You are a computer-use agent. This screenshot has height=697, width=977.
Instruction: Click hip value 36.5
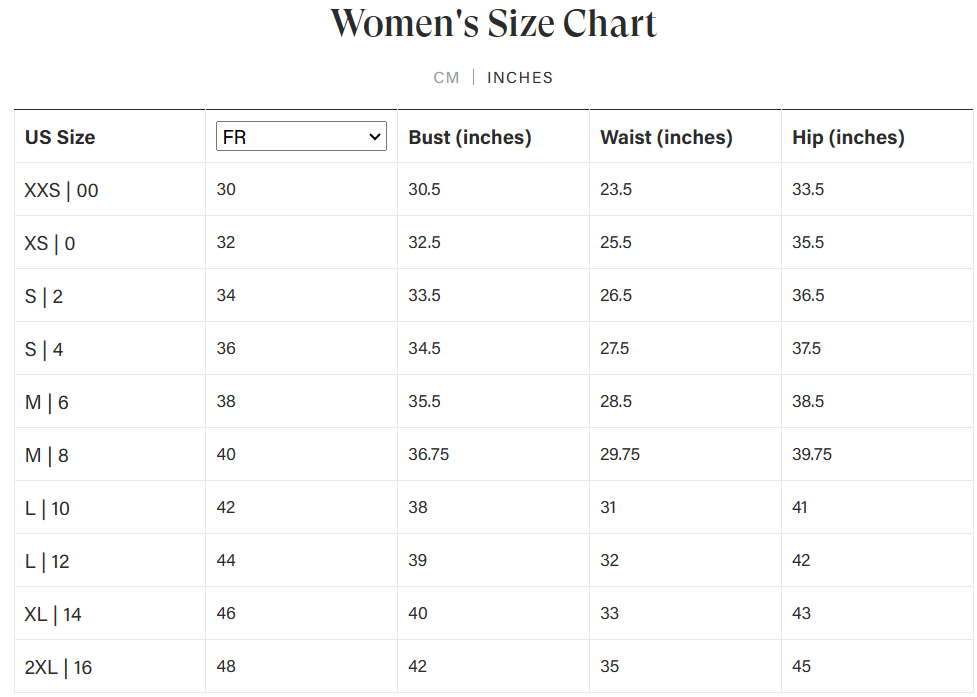pos(808,295)
